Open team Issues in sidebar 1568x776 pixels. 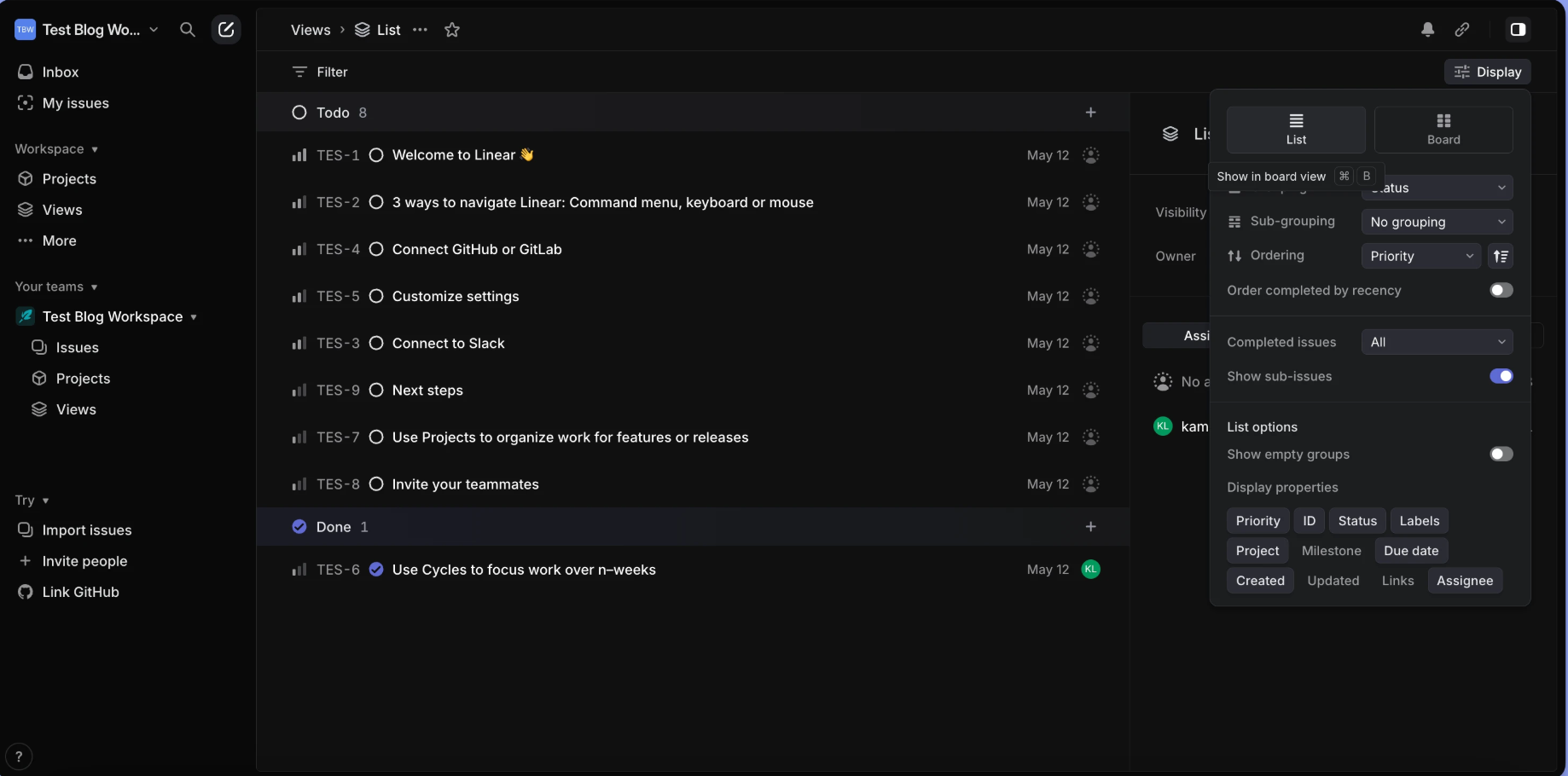tap(77, 348)
